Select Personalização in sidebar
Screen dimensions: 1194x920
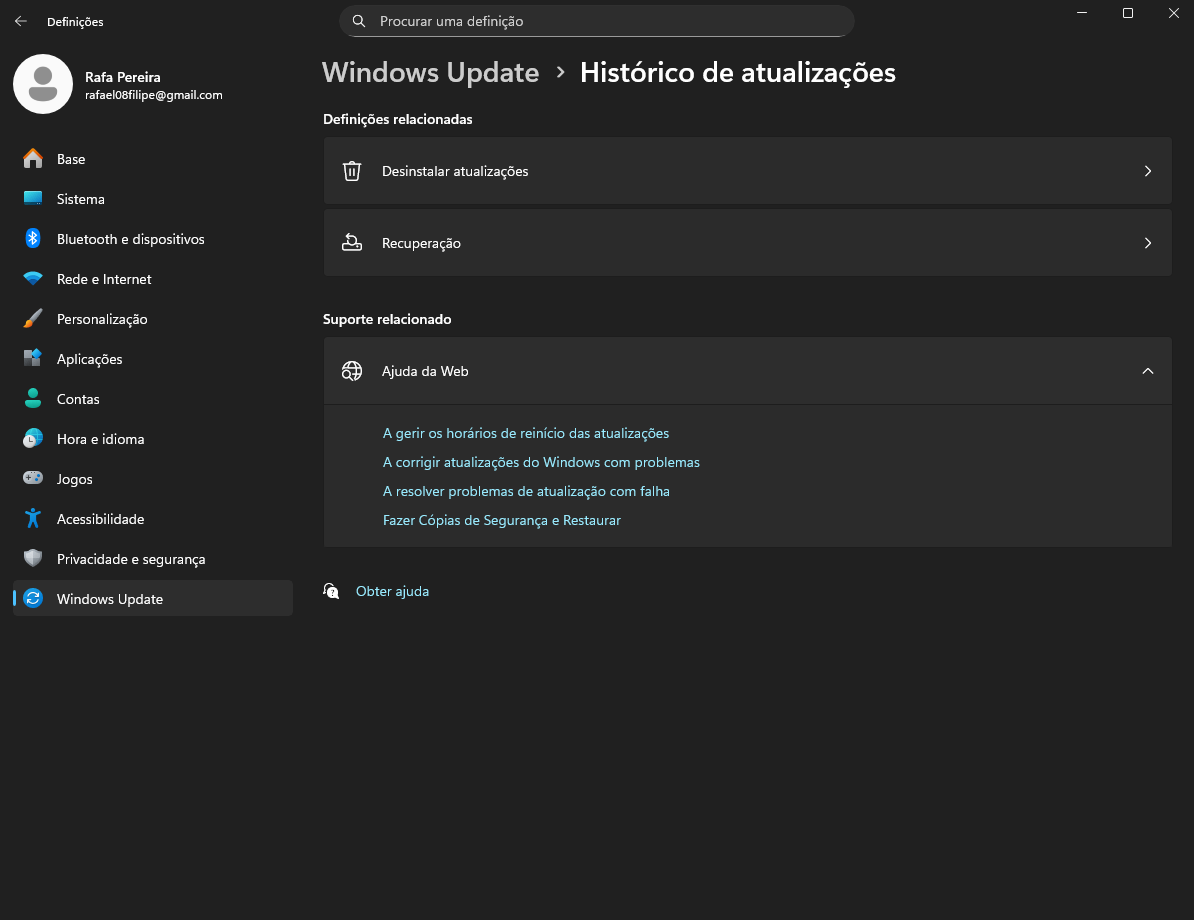[153, 318]
